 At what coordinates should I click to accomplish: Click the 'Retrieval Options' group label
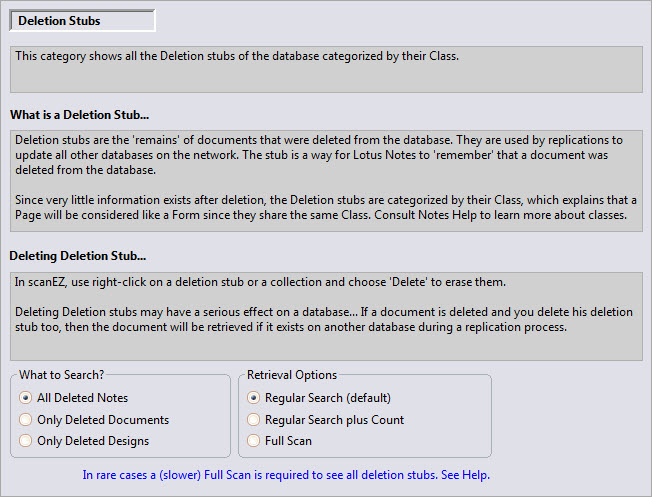[290, 375]
